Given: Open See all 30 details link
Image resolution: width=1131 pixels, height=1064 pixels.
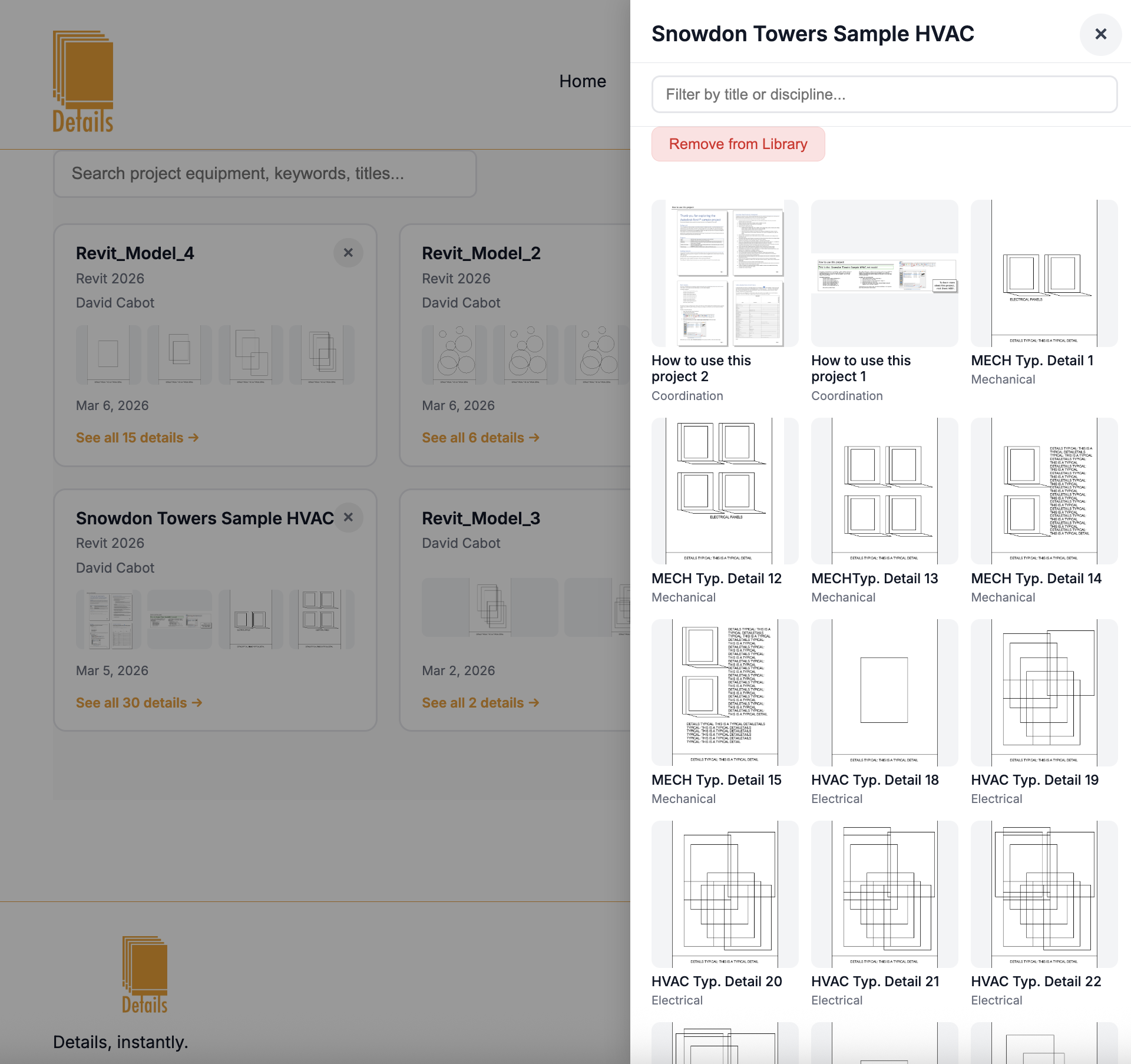Looking at the screenshot, I should point(138,703).
